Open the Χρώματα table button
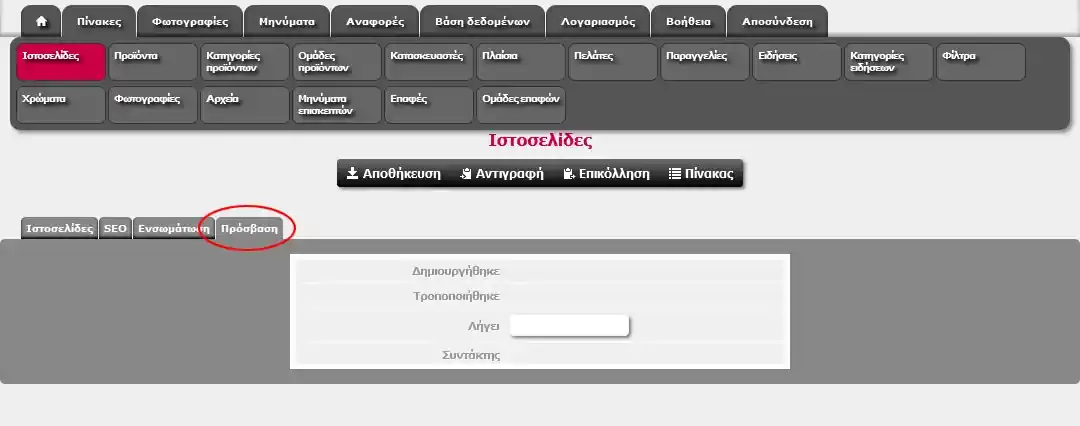1080x426 pixels. [60, 105]
